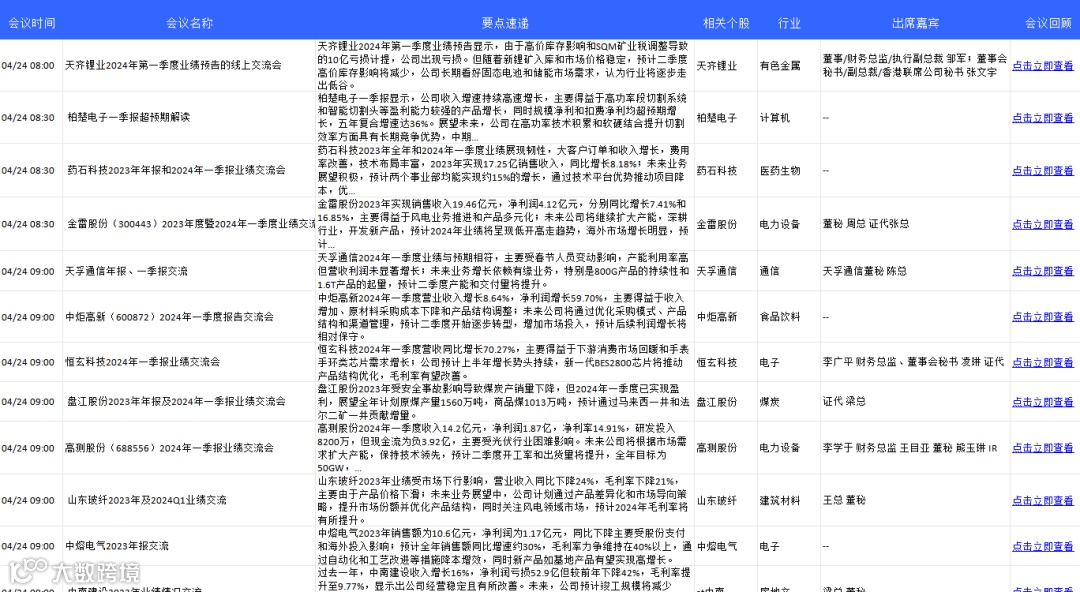Click 盘江股份 in the 相关个股 column
The width and height of the screenshot is (1080, 592).
coord(716,401)
